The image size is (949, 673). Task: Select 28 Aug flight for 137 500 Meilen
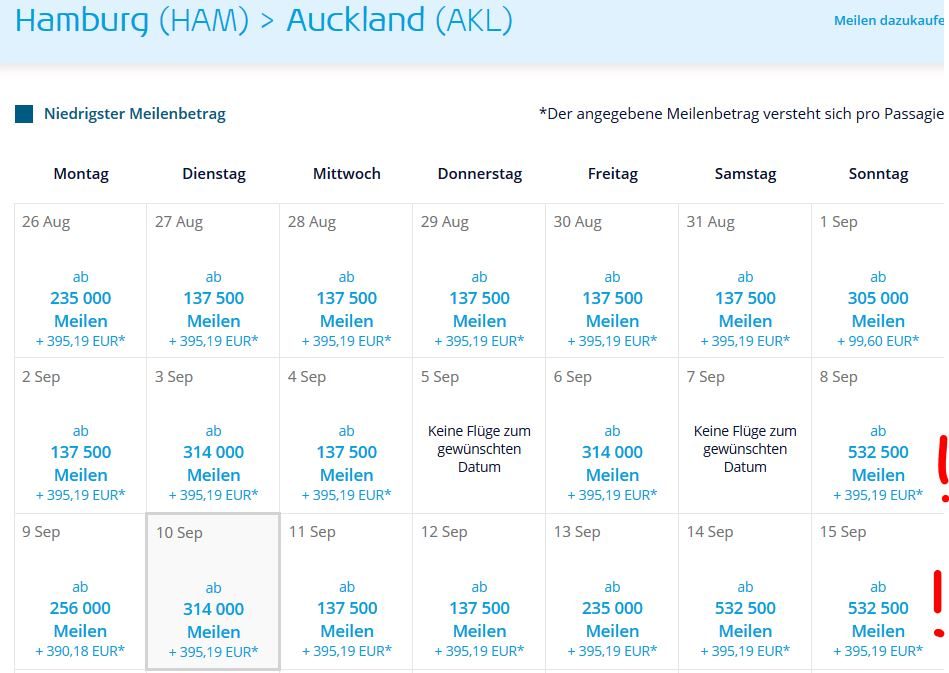346,281
